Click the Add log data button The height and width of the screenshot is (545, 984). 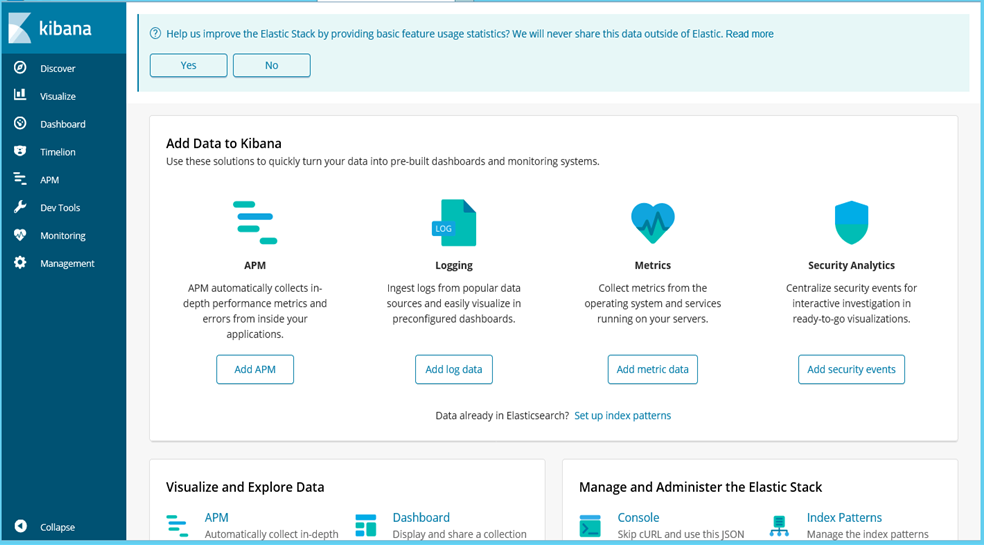pyautogui.click(x=454, y=369)
